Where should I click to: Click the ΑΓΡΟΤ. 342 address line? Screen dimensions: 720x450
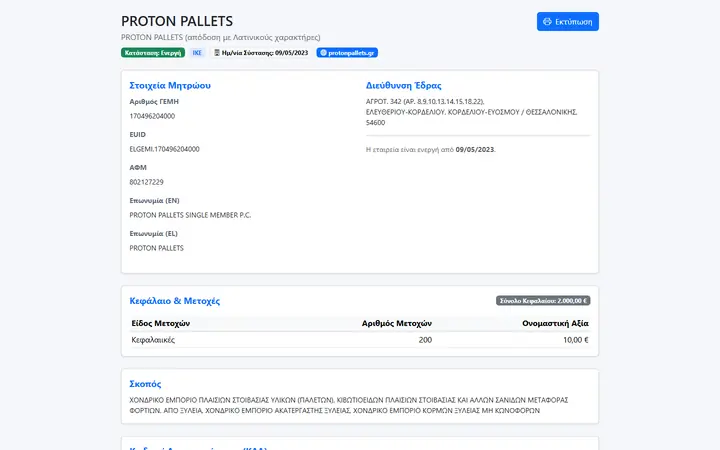point(425,101)
